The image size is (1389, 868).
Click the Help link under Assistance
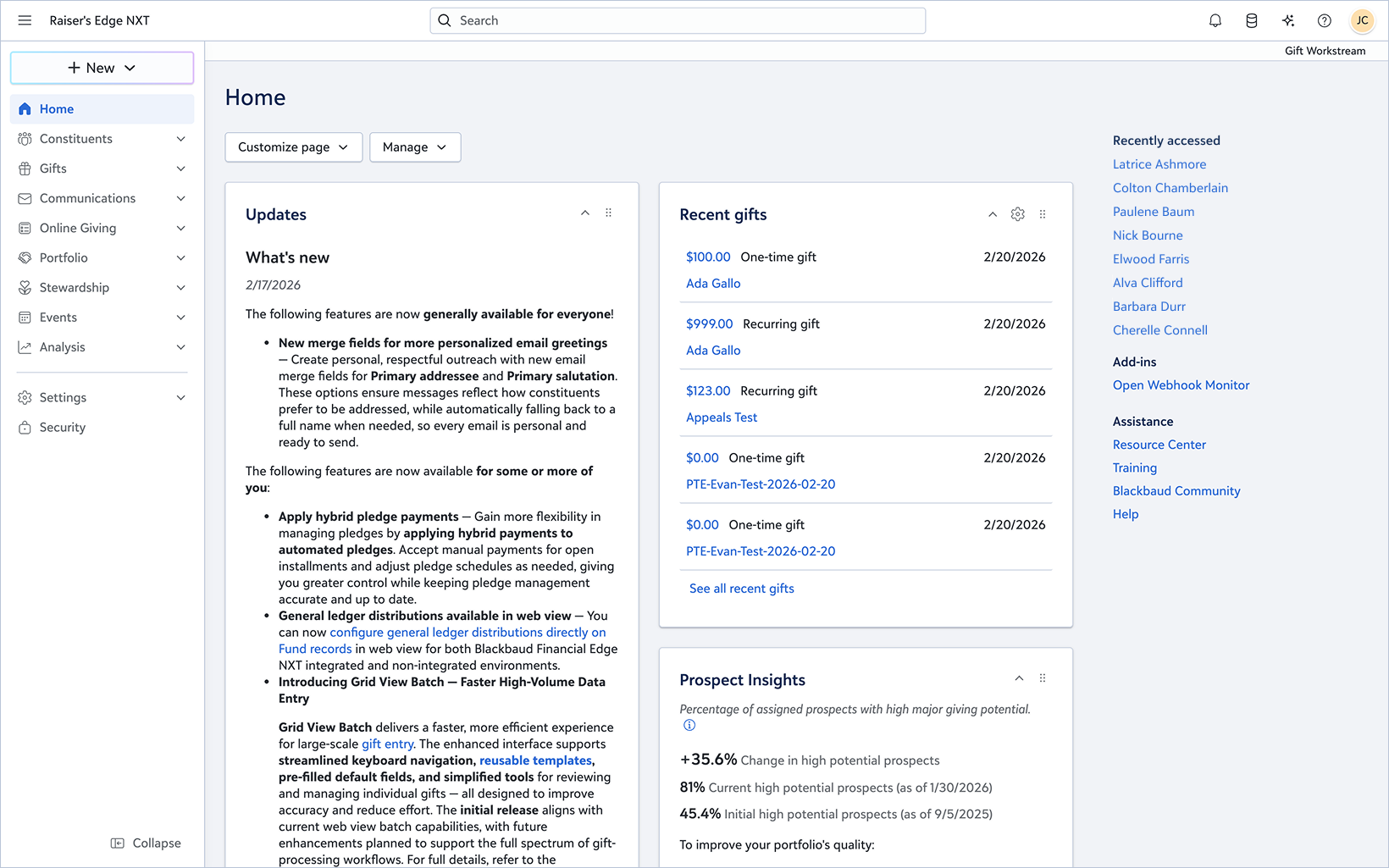(x=1126, y=514)
